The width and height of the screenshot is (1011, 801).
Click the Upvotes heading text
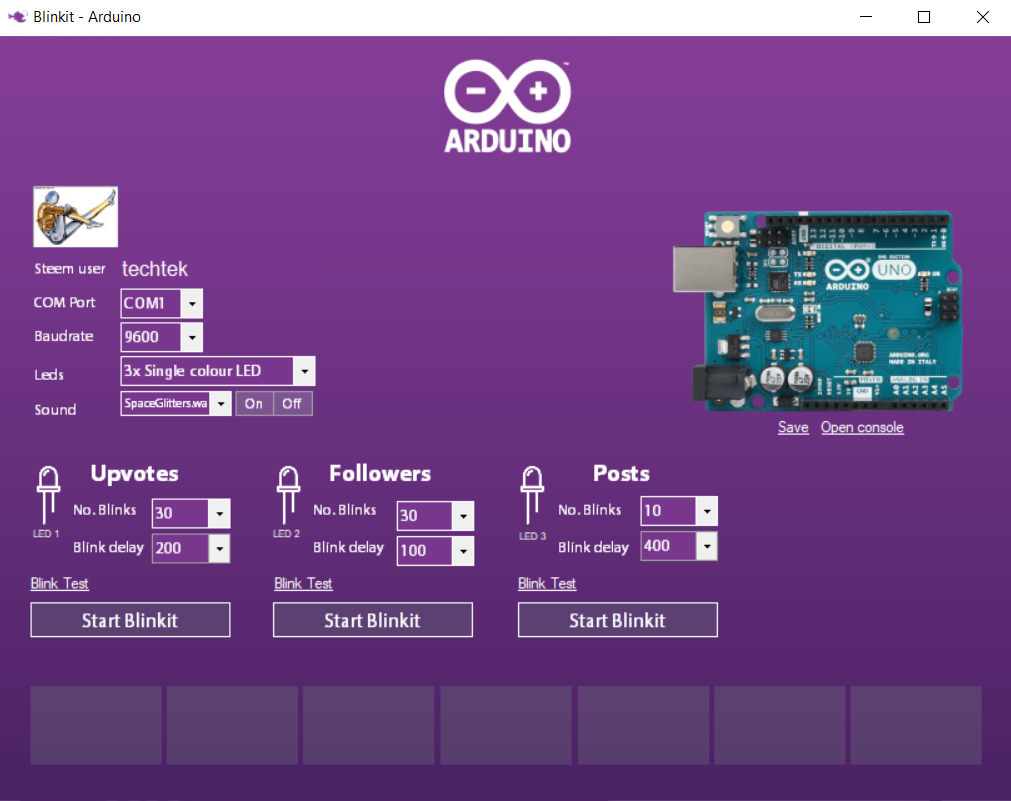[134, 473]
